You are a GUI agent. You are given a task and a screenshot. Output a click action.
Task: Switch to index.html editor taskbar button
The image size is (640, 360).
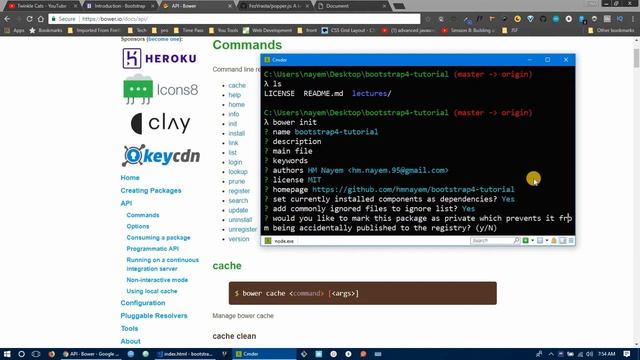(185, 354)
